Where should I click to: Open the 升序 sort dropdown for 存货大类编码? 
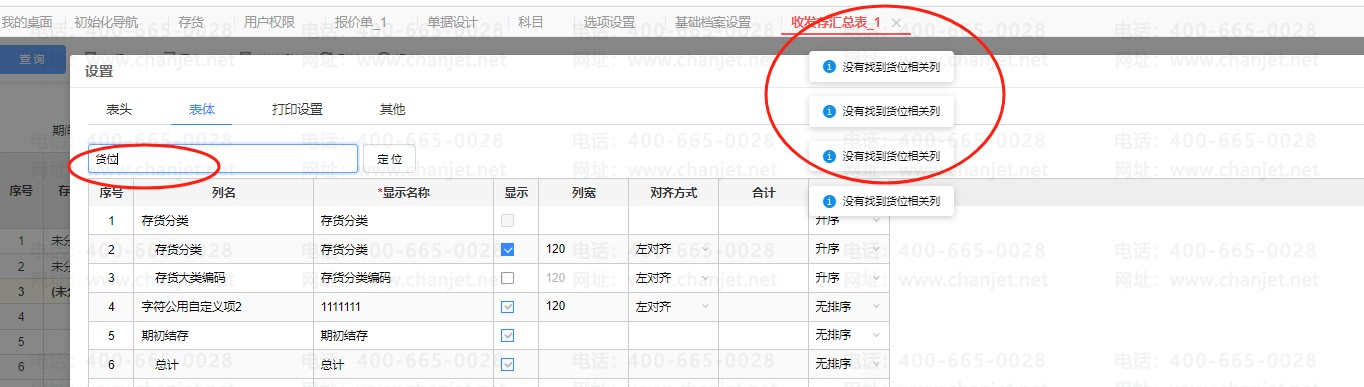[x=848, y=277]
